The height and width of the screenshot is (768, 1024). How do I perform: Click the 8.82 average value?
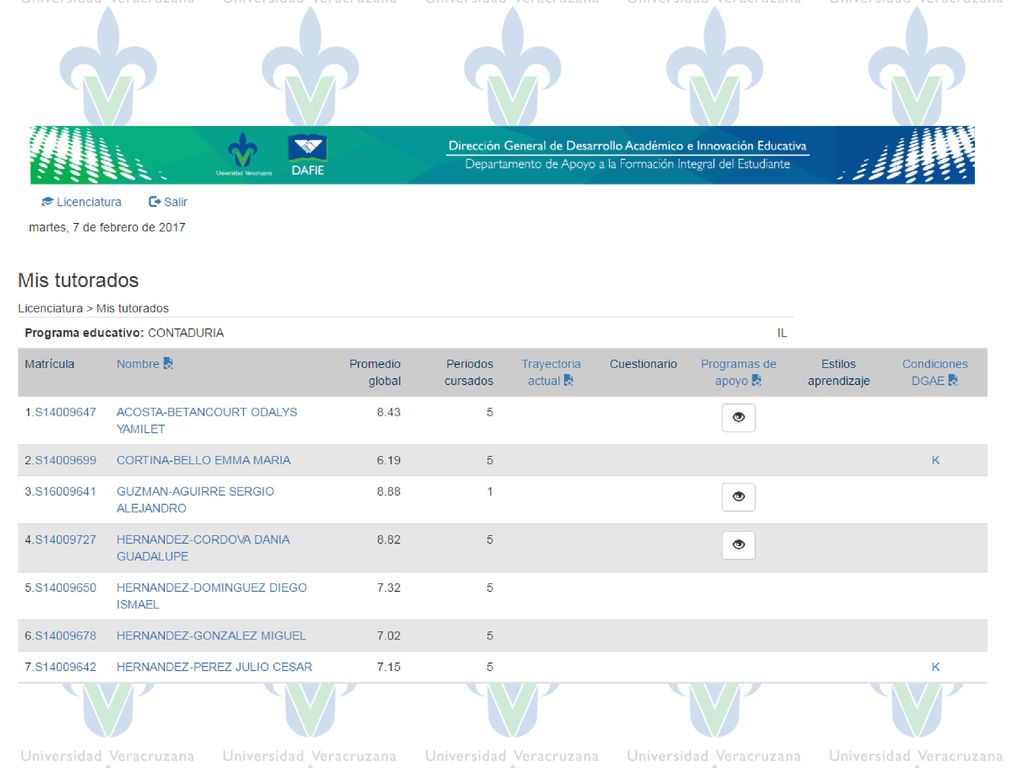[389, 540]
